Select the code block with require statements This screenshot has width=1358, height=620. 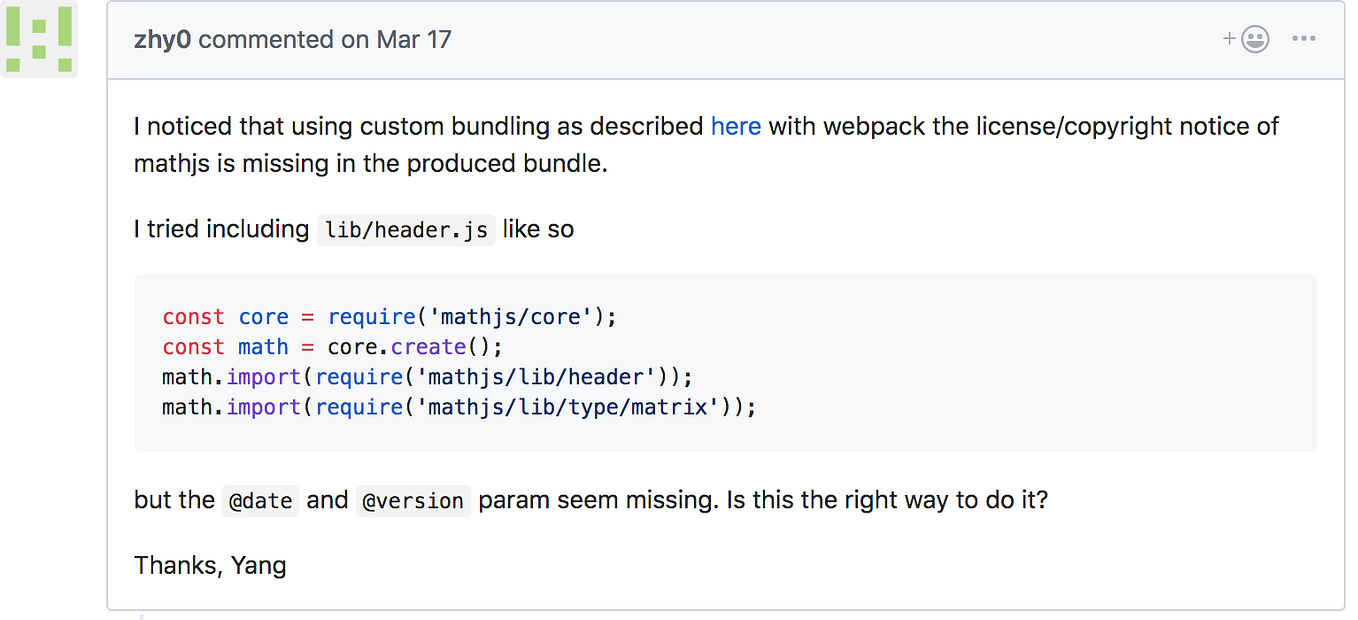[x=725, y=361]
